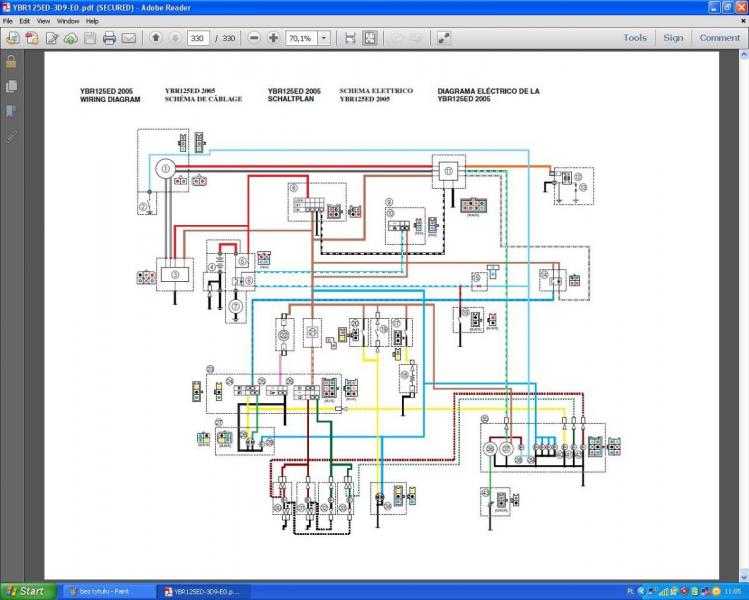
Task: Toggle fit-to-width scrolling mode
Action: tap(350, 38)
